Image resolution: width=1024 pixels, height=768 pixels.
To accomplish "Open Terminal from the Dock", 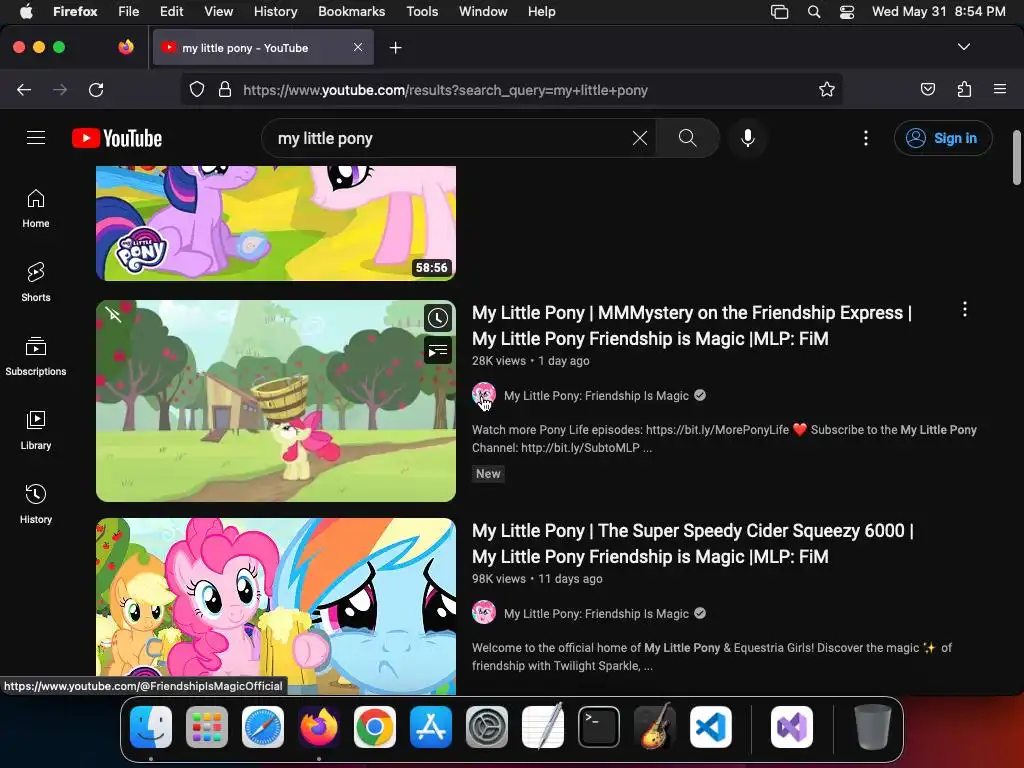I will [x=599, y=726].
